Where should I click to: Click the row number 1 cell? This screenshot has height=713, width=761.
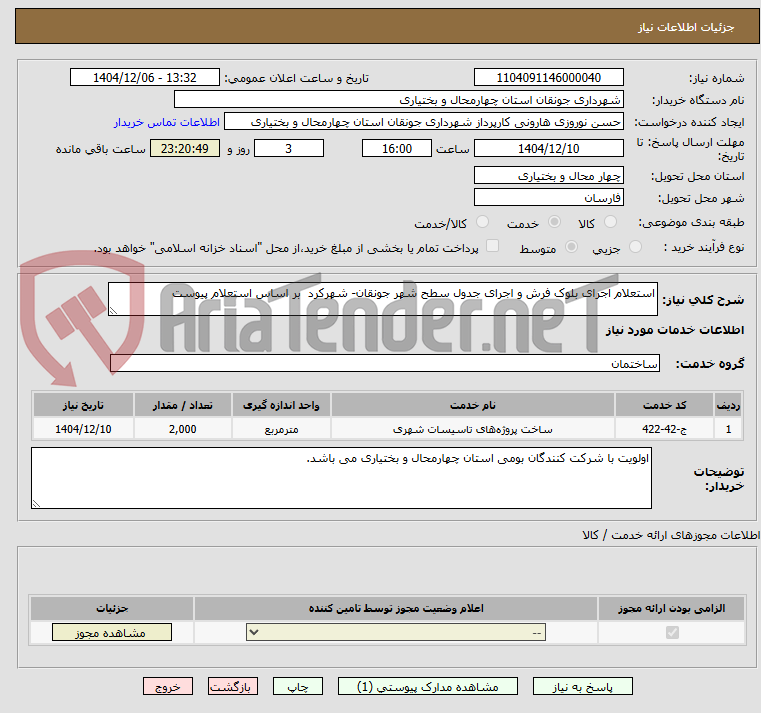click(x=728, y=429)
